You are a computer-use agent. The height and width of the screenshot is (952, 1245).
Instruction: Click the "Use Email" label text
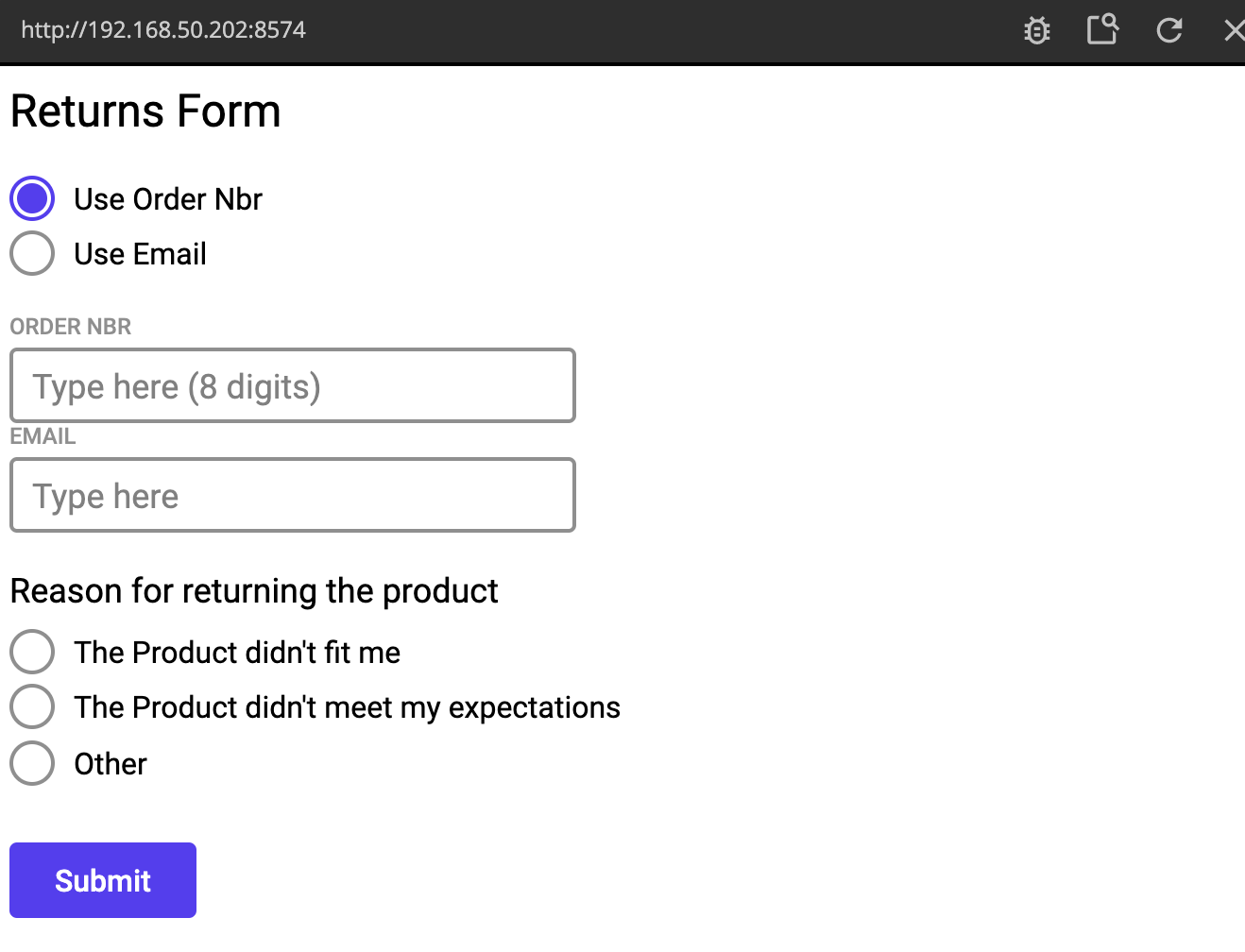[x=140, y=254]
